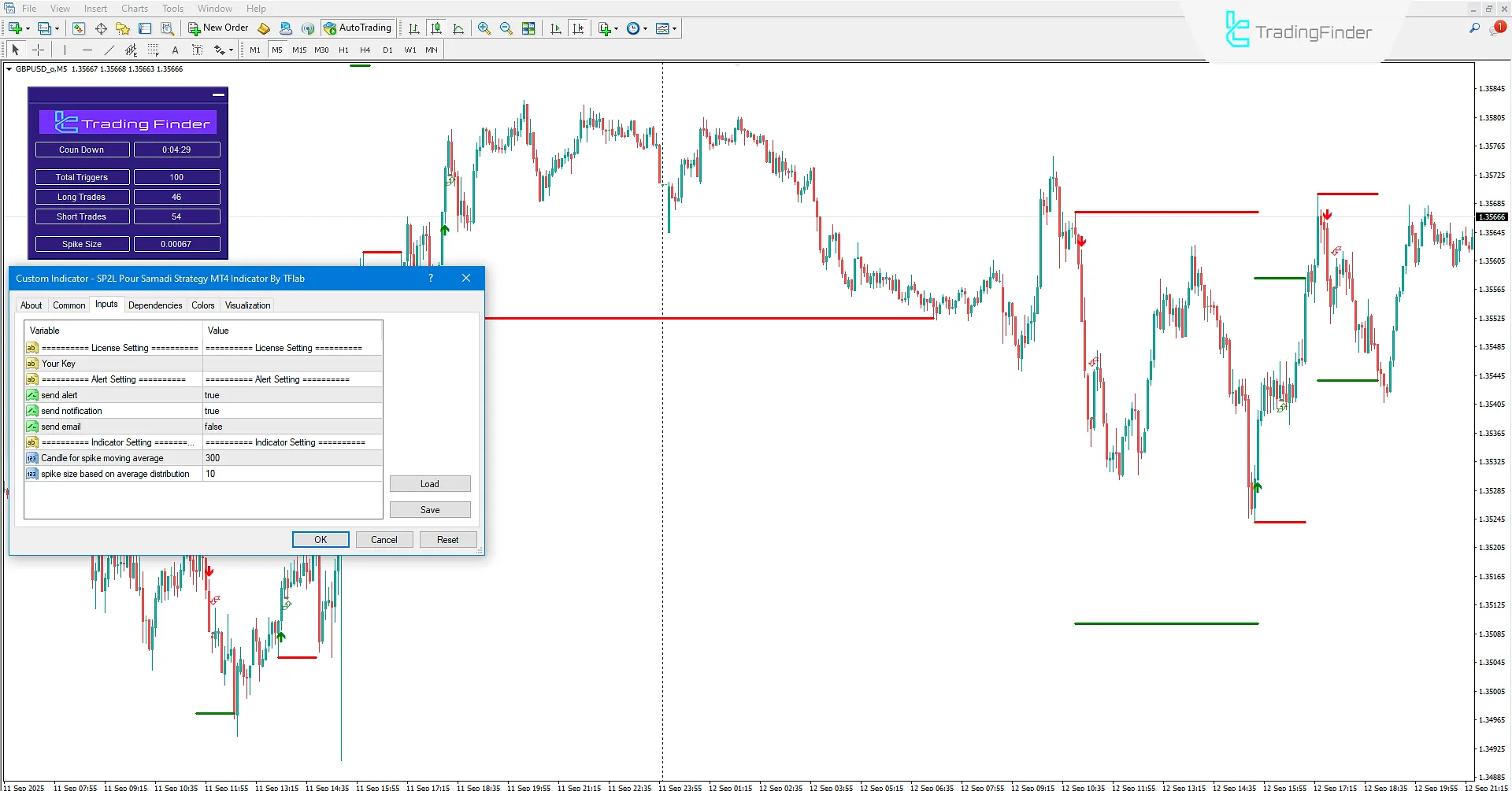The height and width of the screenshot is (791, 1512).
Task: Zoom in on the chart
Action: [x=484, y=28]
